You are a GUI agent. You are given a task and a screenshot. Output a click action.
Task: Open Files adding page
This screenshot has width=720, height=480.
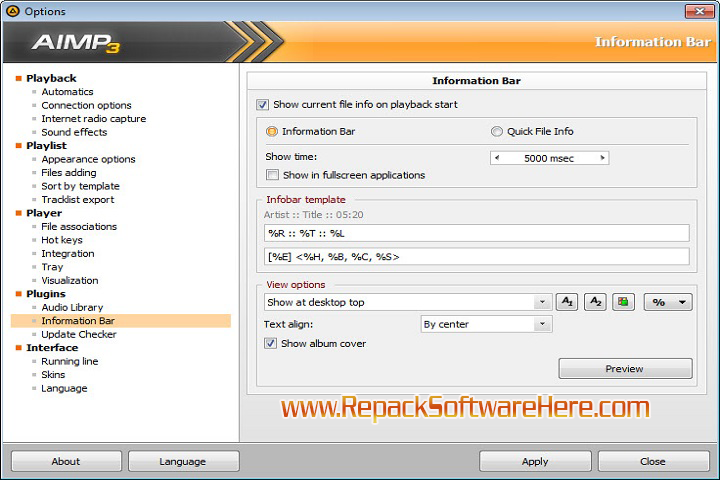[69, 173]
